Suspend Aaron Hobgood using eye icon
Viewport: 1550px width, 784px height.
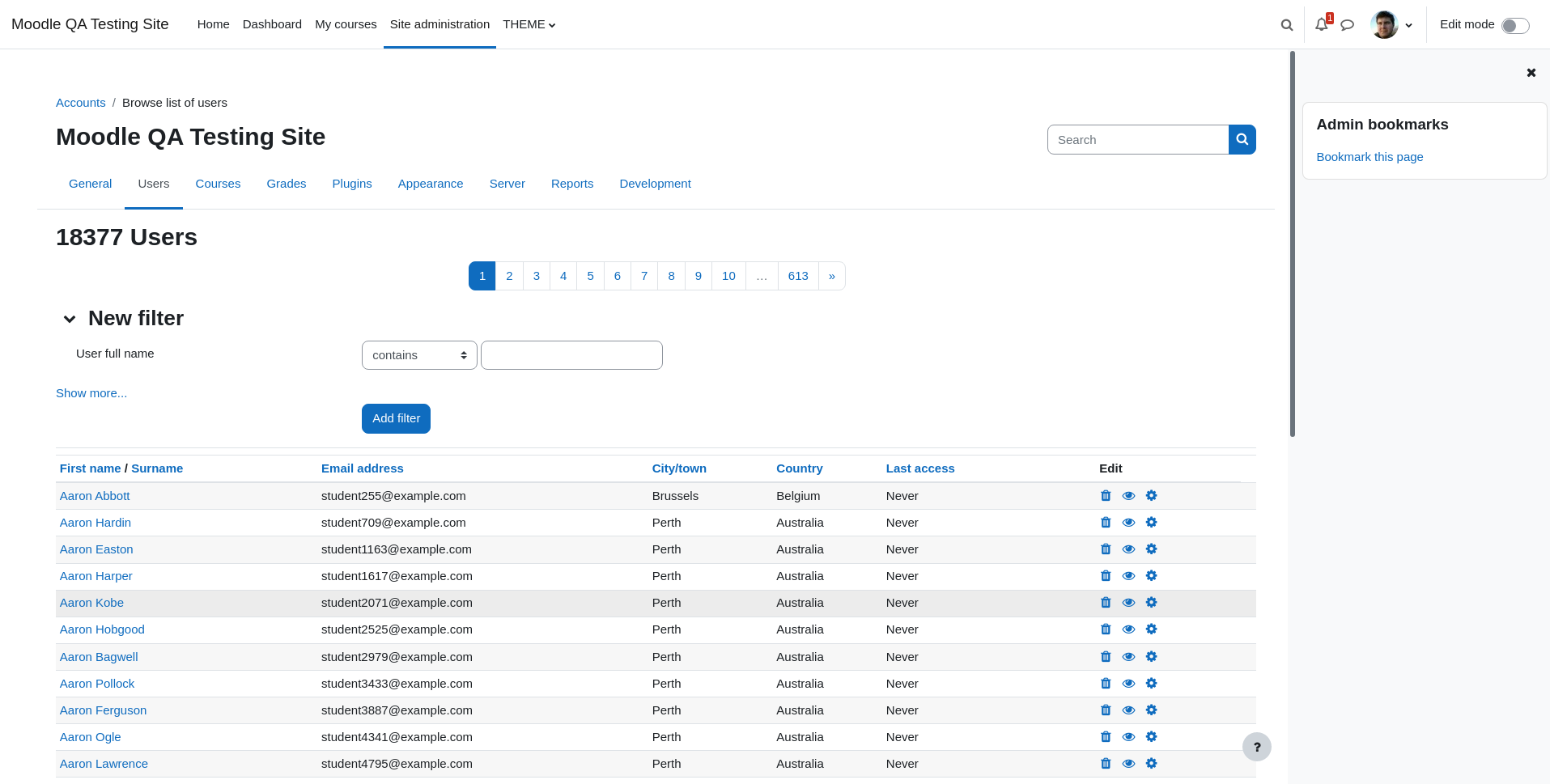point(1128,629)
